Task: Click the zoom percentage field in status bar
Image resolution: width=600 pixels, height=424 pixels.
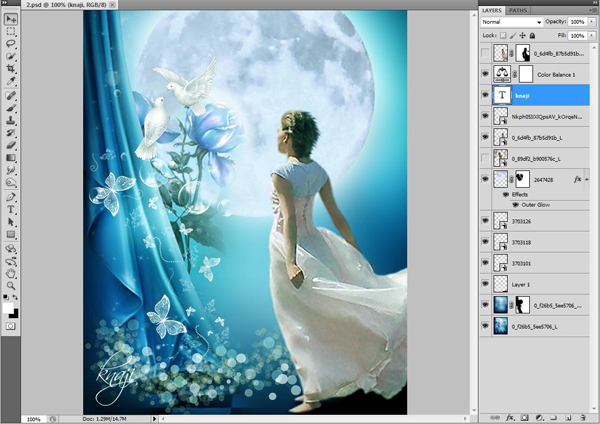Action: (33, 419)
